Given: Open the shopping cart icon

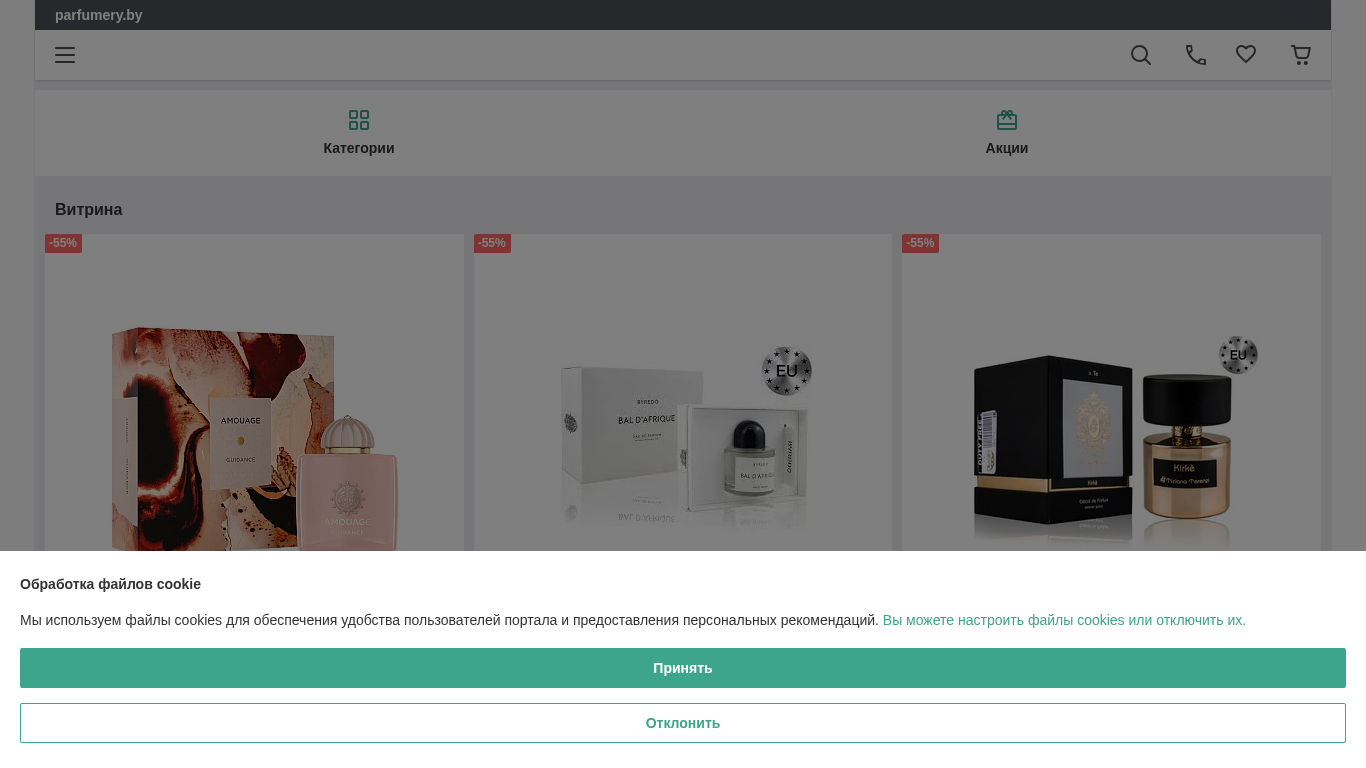Looking at the screenshot, I should (1301, 55).
